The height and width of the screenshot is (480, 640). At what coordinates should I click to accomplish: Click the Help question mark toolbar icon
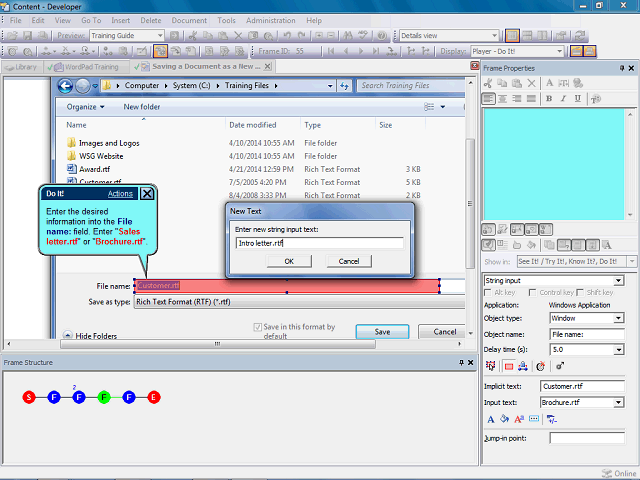[x=382, y=36]
